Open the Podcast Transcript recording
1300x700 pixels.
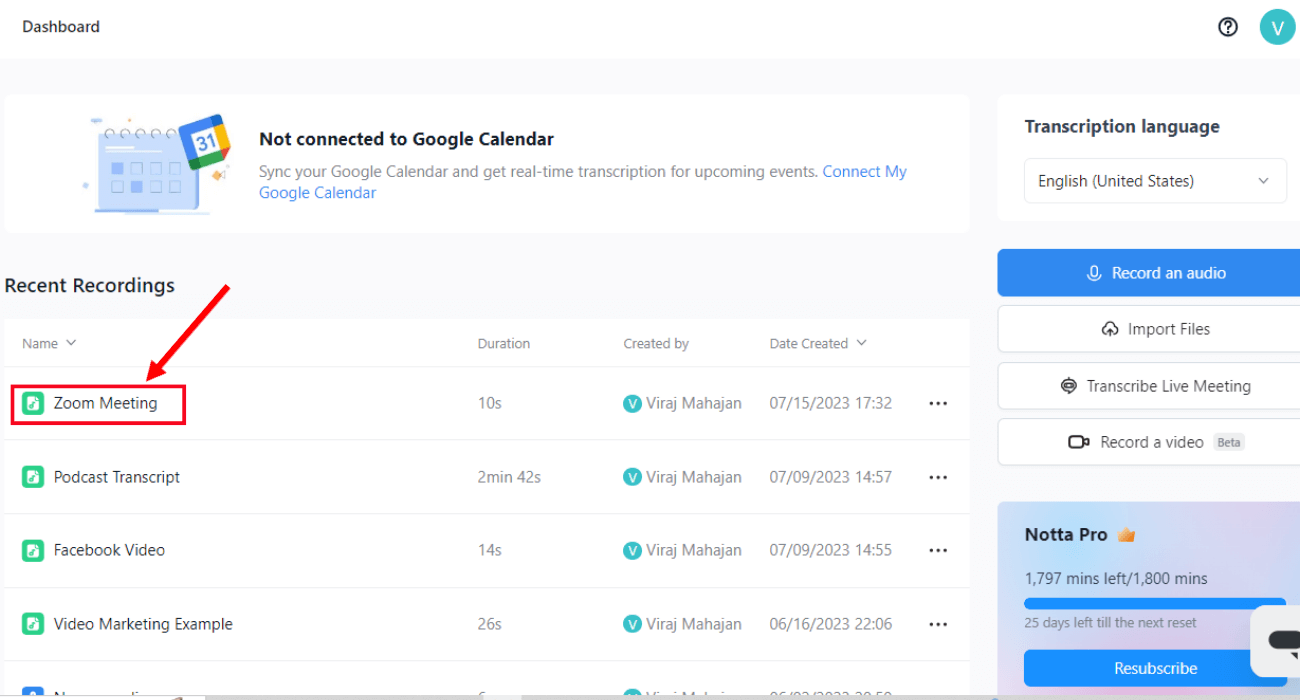click(117, 477)
